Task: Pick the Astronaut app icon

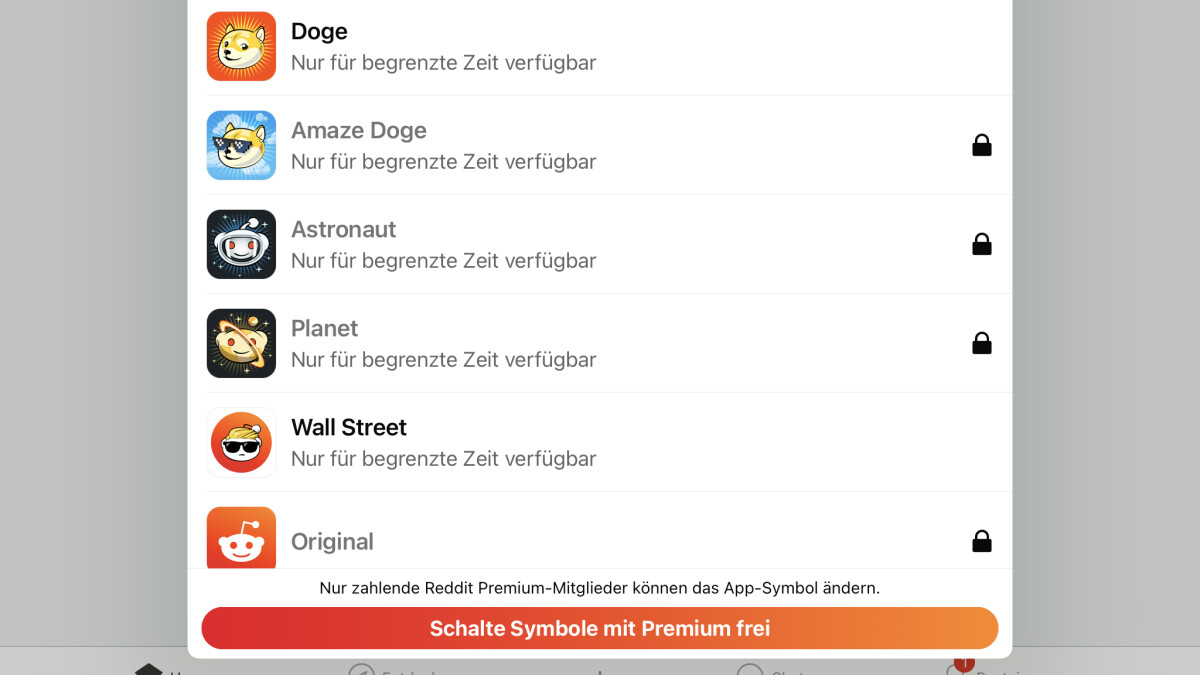Action: (x=241, y=244)
